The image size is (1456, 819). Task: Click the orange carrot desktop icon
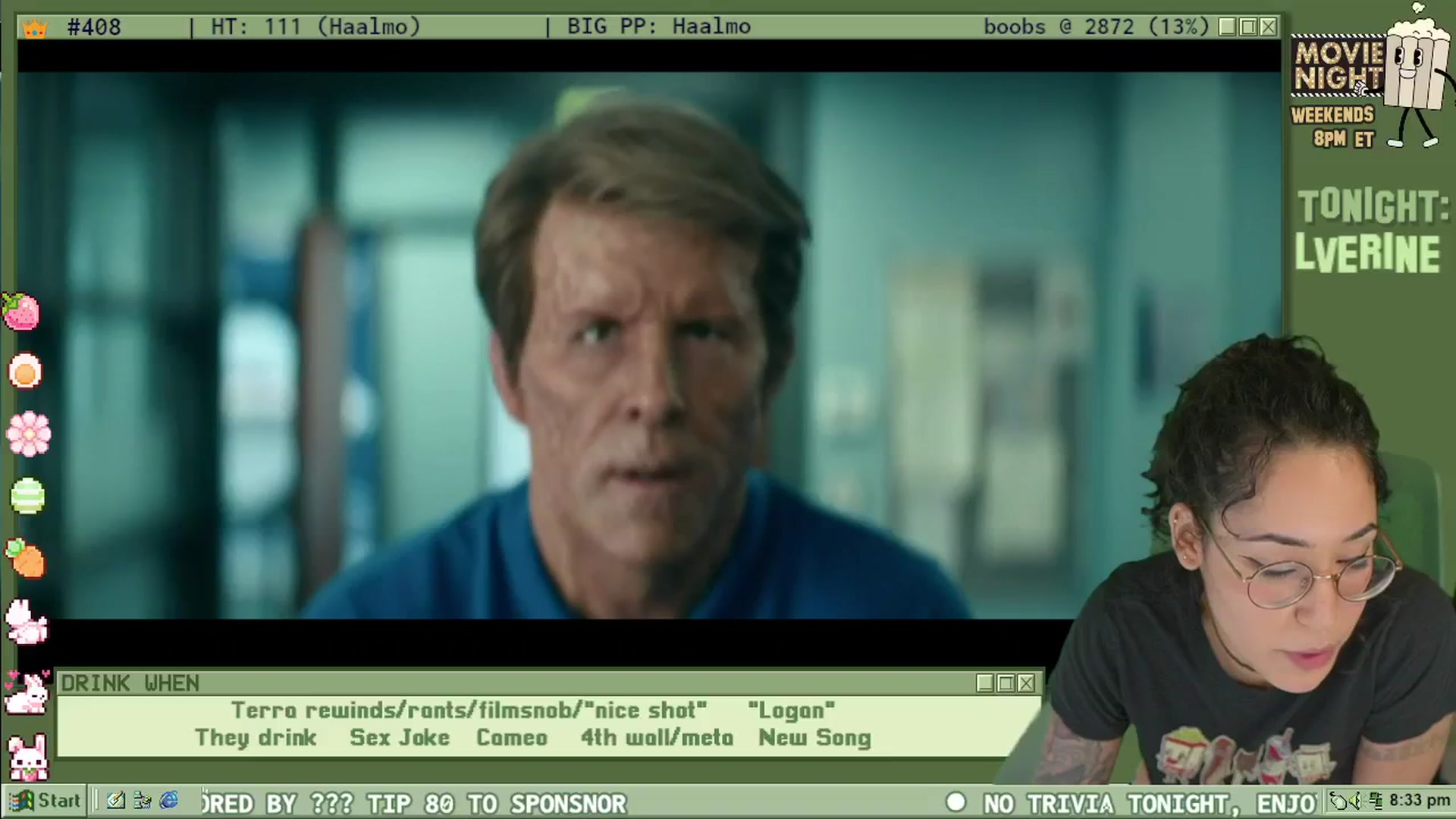pyautogui.click(x=26, y=558)
